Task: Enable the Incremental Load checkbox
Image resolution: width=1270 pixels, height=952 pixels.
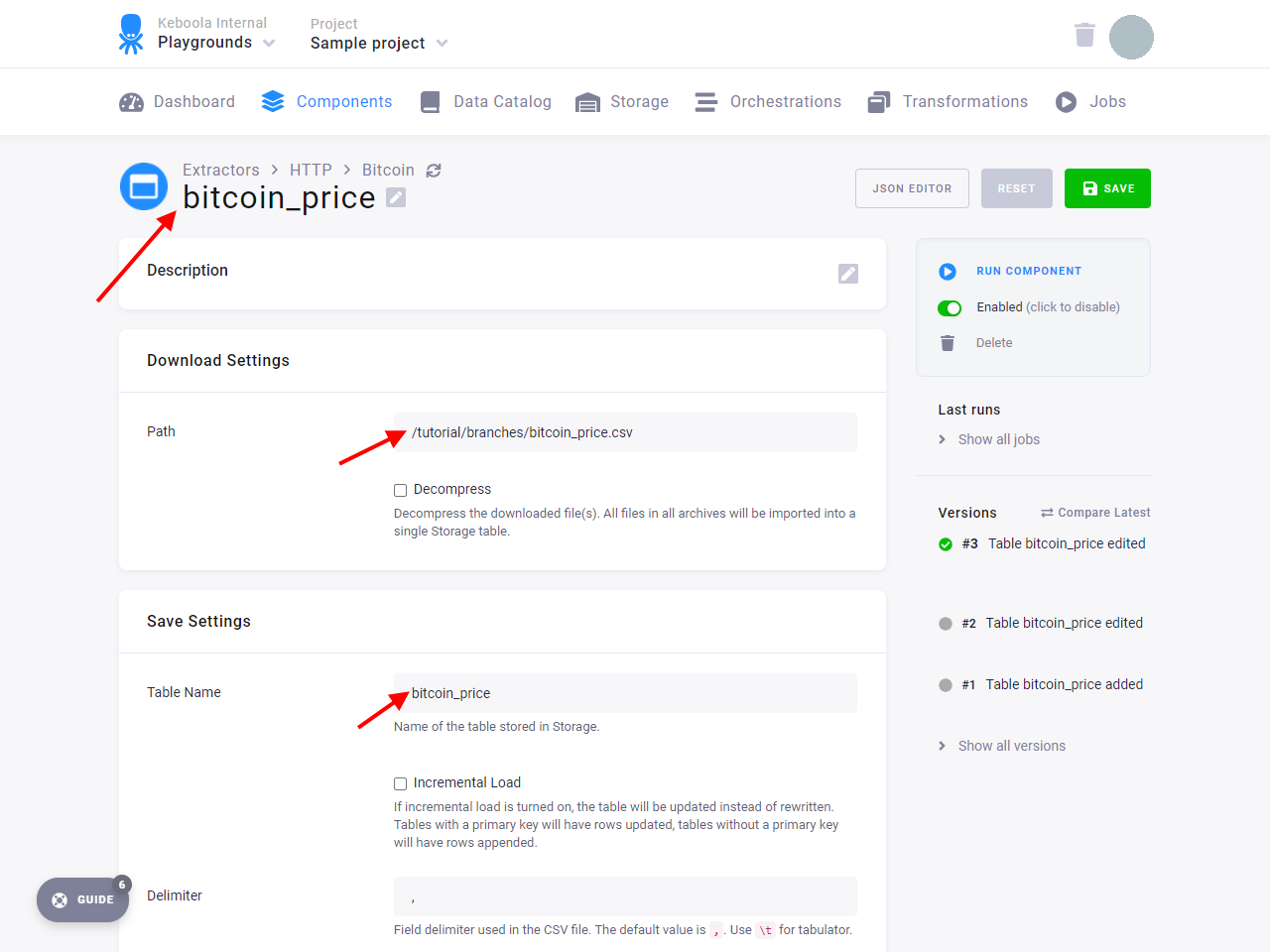Action: click(401, 783)
